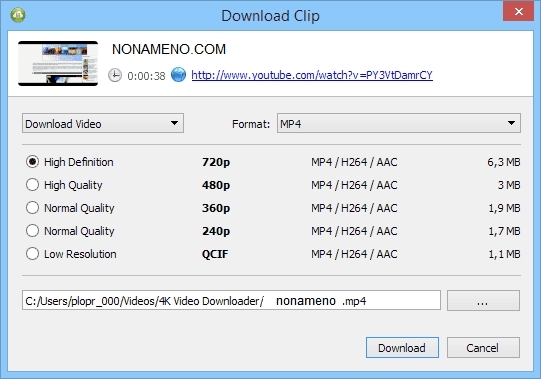Open the Download Video dropdown
Image resolution: width=541 pixels, height=379 pixels.
coord(103,123)
